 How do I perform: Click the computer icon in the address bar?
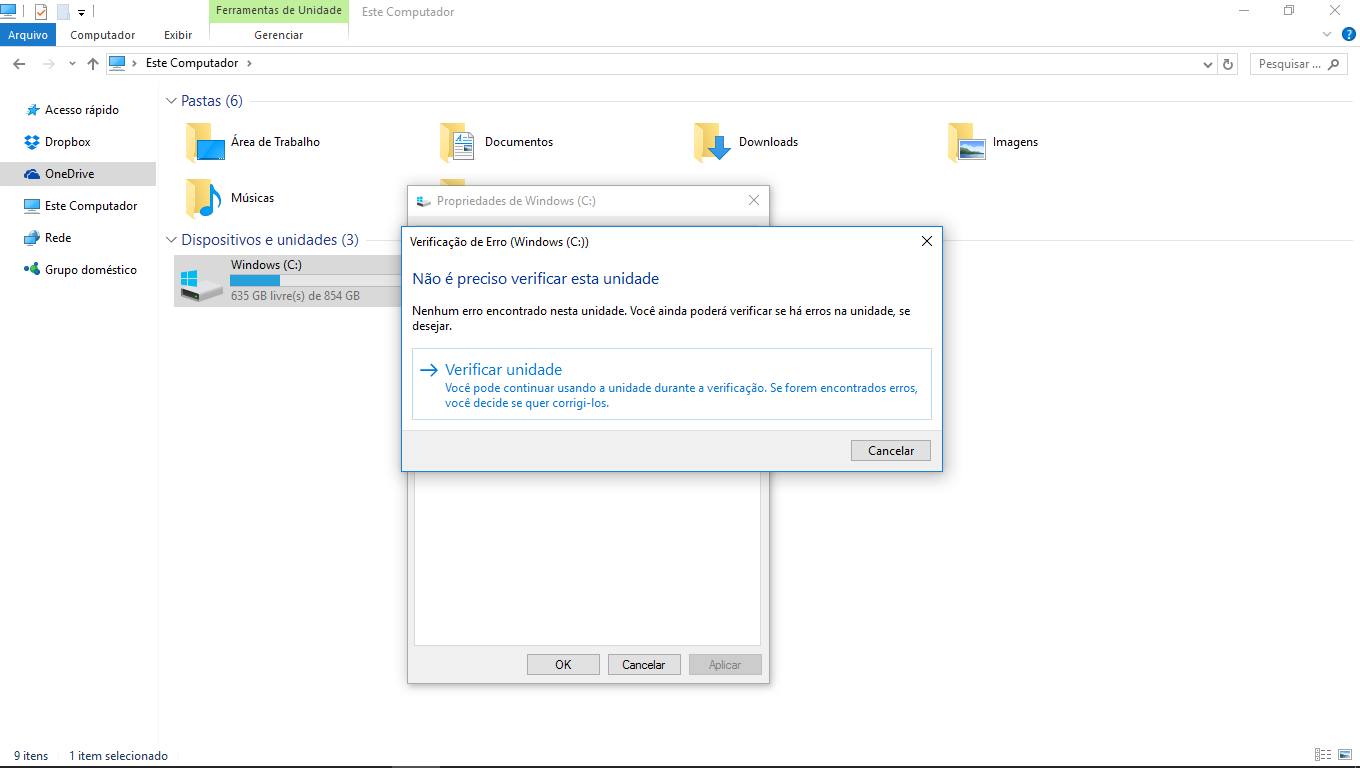(118, 63)
